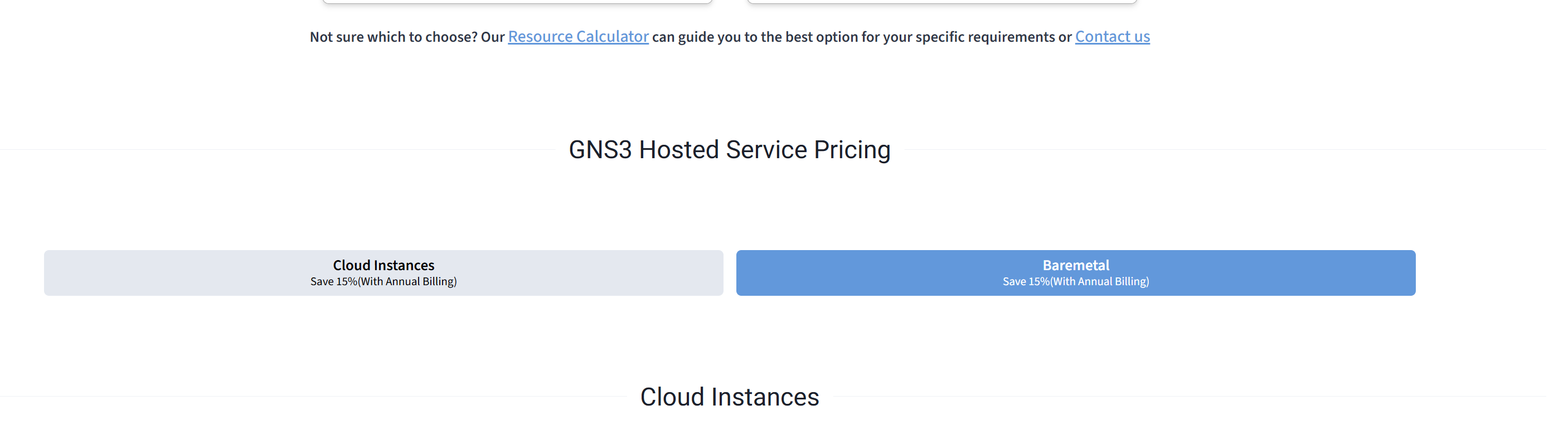Viewport: 1568px width, 425px height.
Task: Click the savings note under Baremetal tab
Action: pyautogui.click(x=1076, y=281)
